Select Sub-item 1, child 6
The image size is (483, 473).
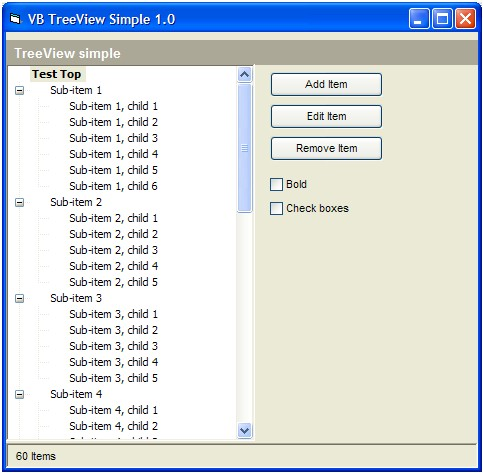pos(113,186)
